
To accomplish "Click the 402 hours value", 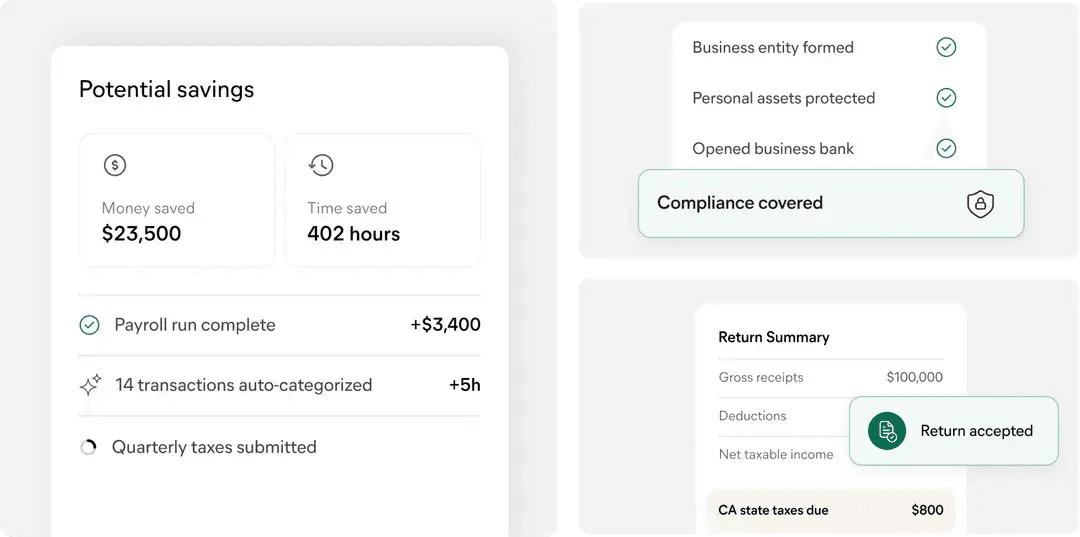I will (x=353, y=234).
